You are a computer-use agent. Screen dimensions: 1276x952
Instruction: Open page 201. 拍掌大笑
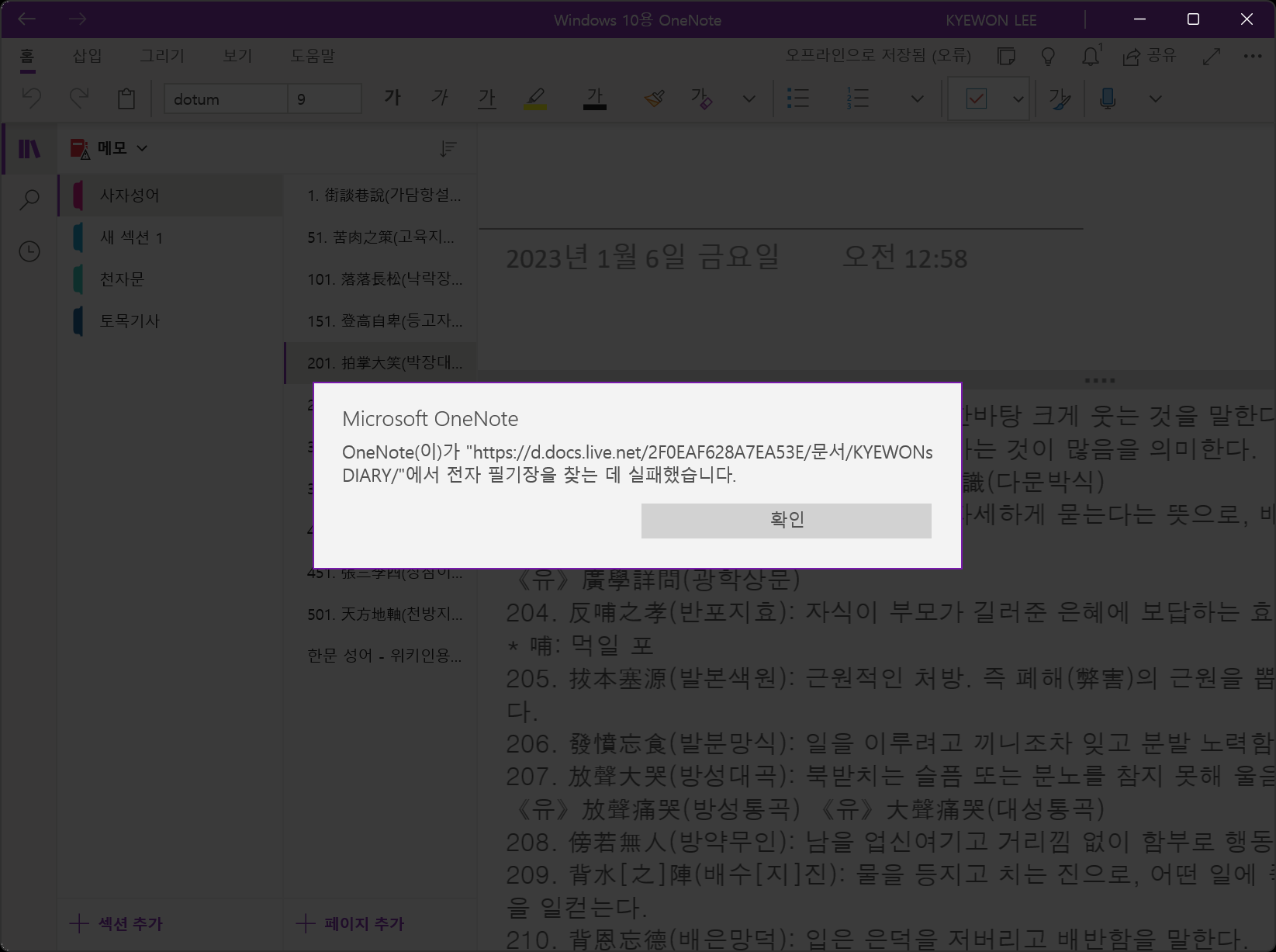[380, 362]
